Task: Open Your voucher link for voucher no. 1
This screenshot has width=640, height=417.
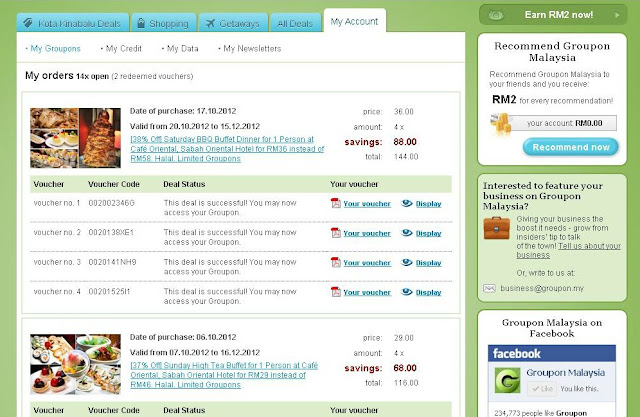Action: [x=367, y=204]
